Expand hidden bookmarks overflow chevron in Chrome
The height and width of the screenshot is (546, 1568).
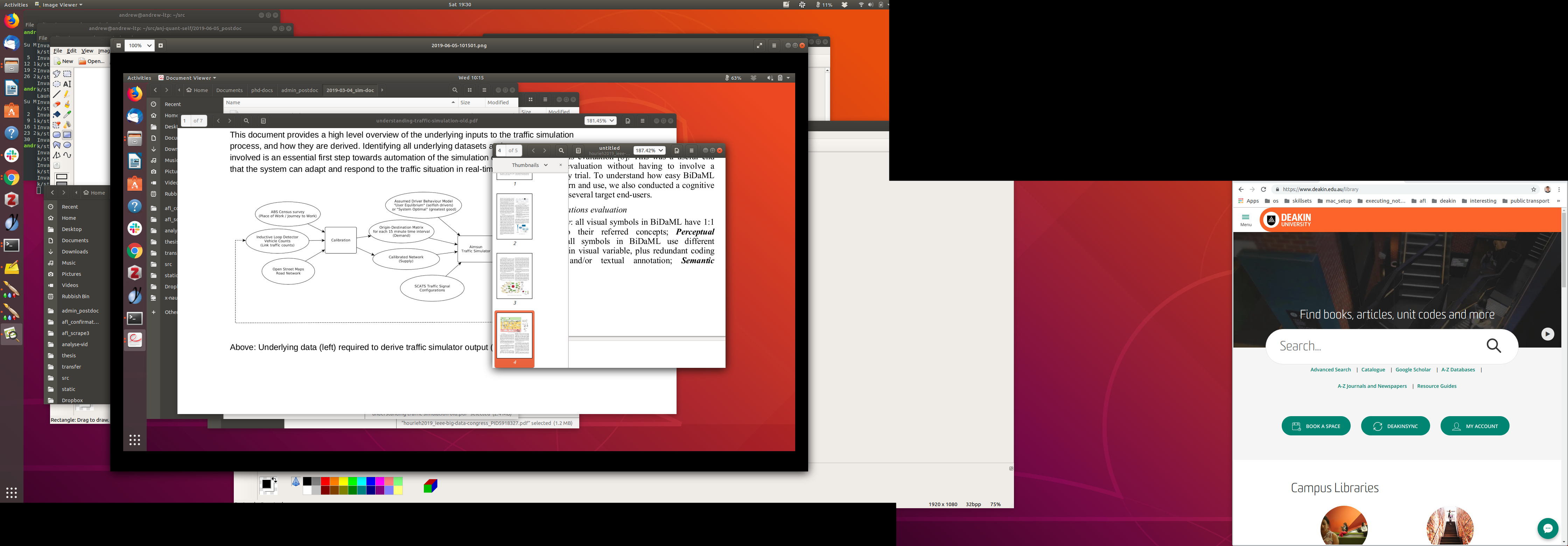point(1558,201)
